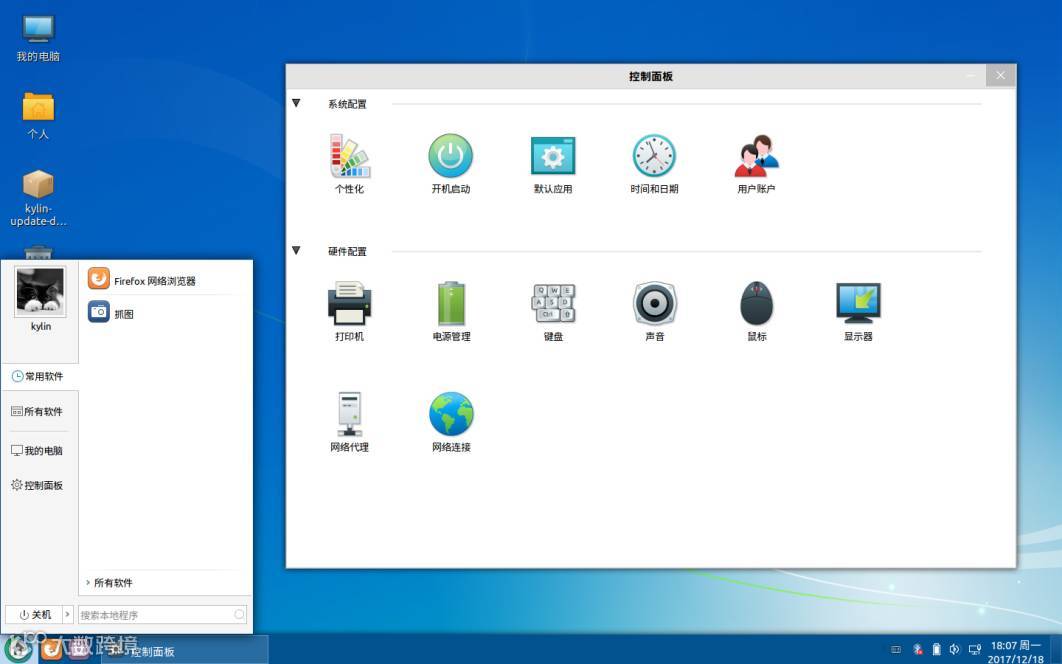Launch Firefox from taskbar quick launch
Screen dimensions: 1062x664
51,650
